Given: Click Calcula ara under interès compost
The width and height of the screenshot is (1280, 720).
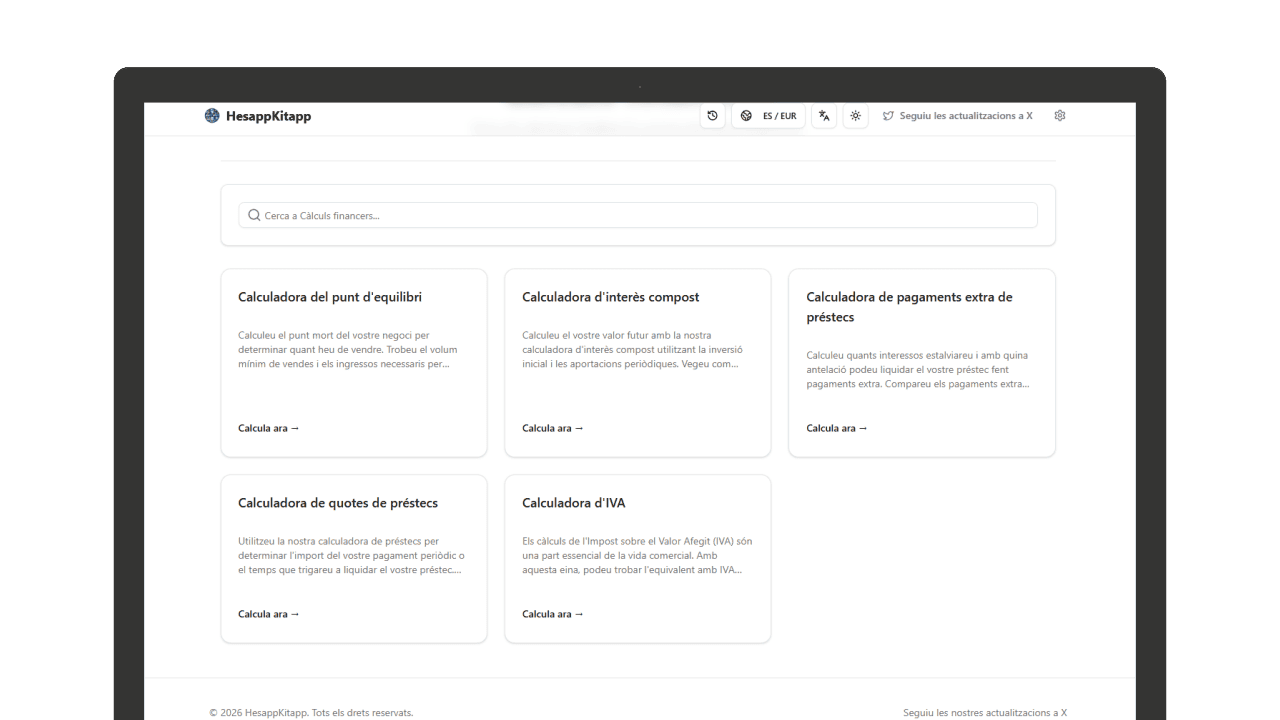Looking at the screenshot, I should point(552,428).
